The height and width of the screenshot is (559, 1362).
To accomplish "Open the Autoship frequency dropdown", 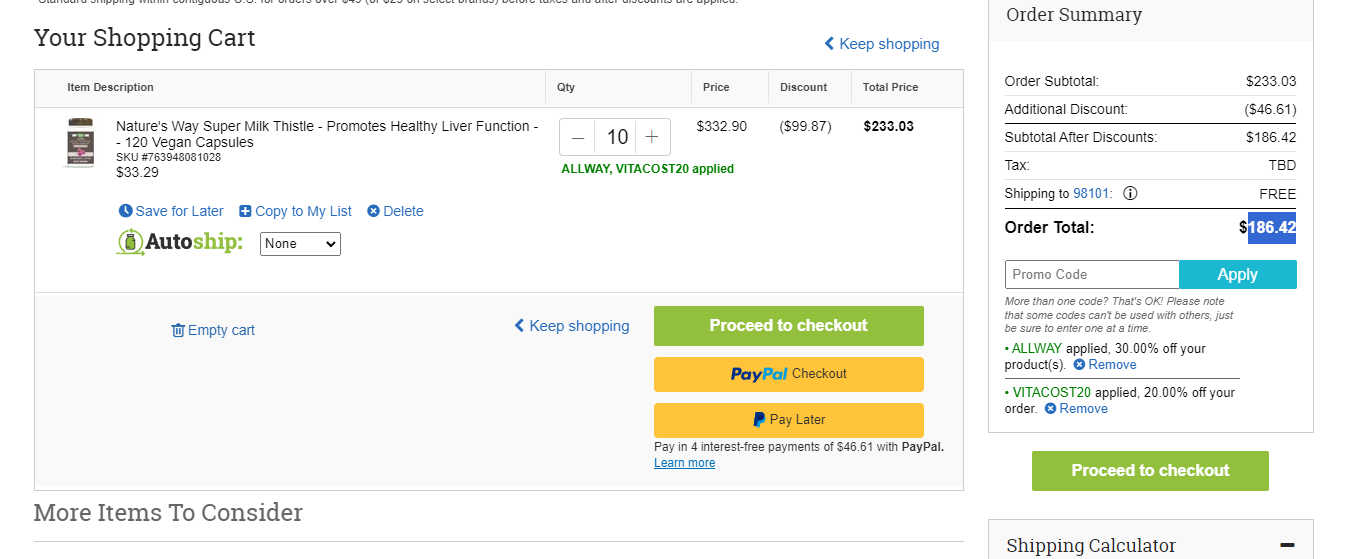I will pos(300,244).
